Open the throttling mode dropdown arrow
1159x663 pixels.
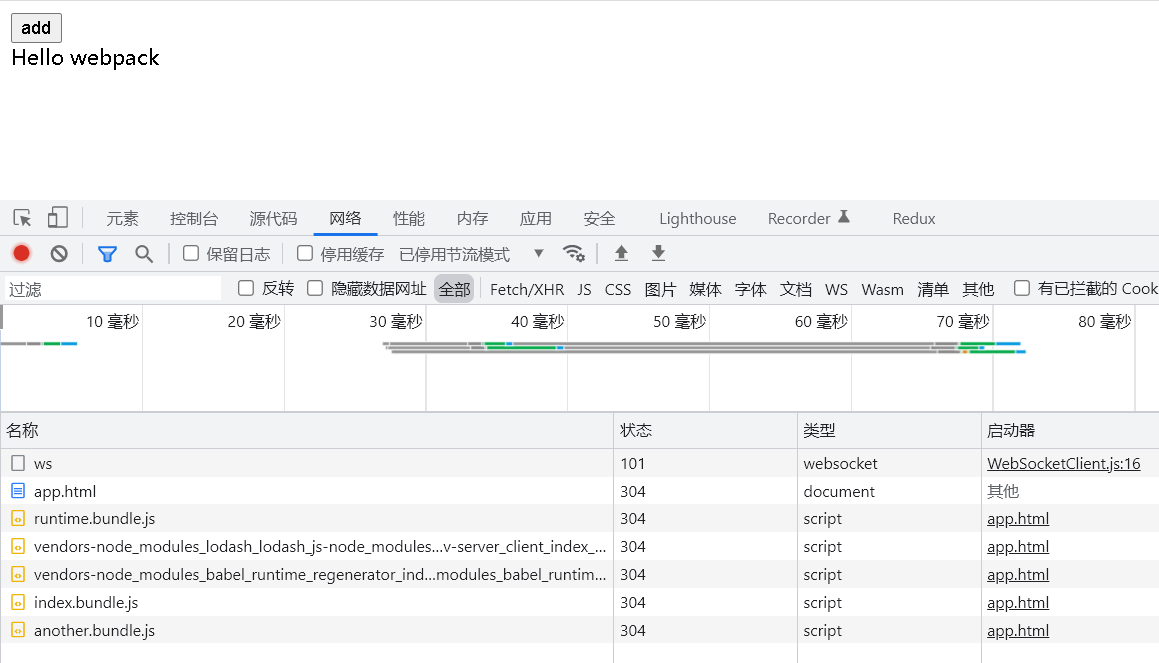pyautogui.click(x=539, y=254)
